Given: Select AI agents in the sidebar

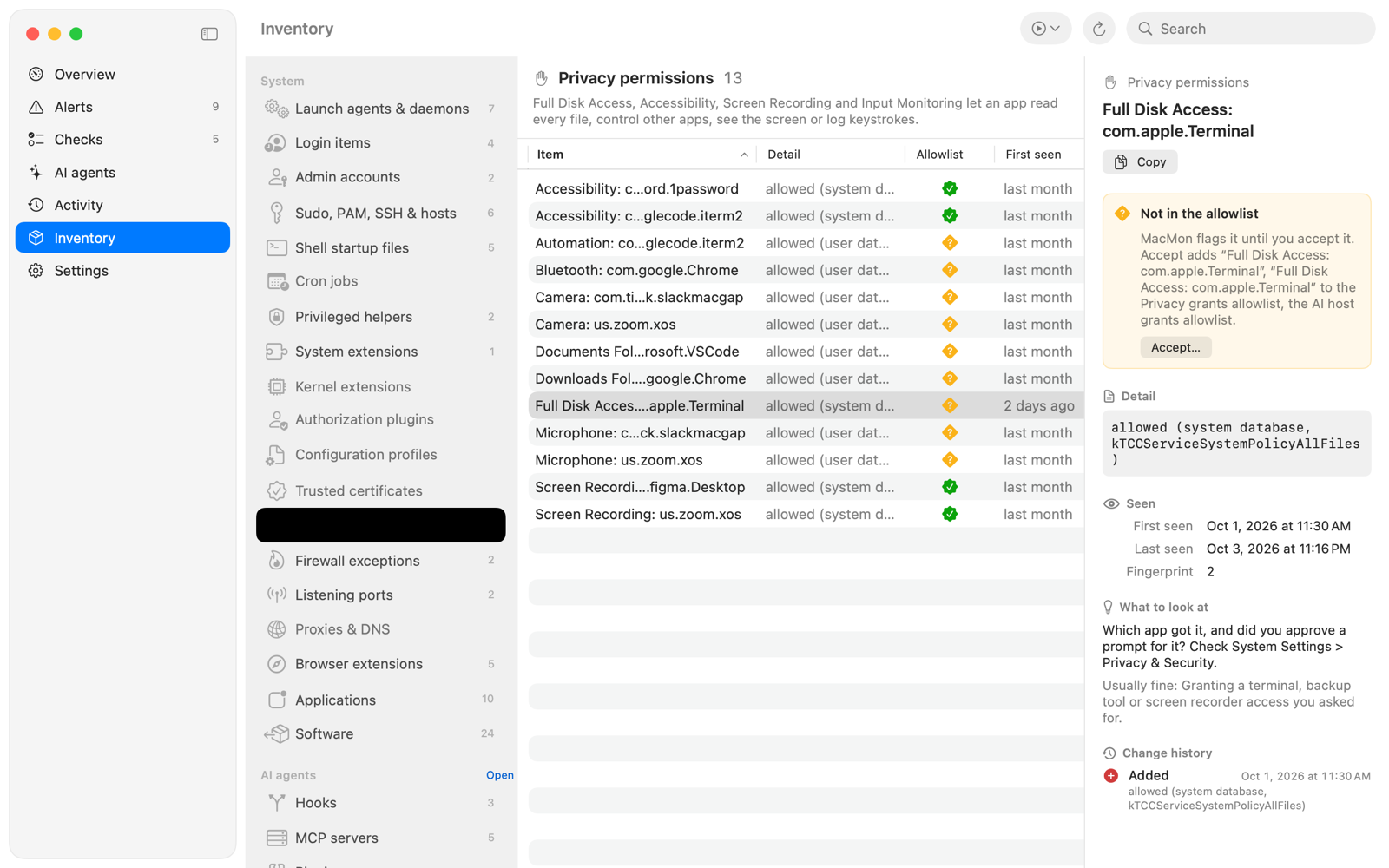Looking at the screenshot, I should [122, 173].
